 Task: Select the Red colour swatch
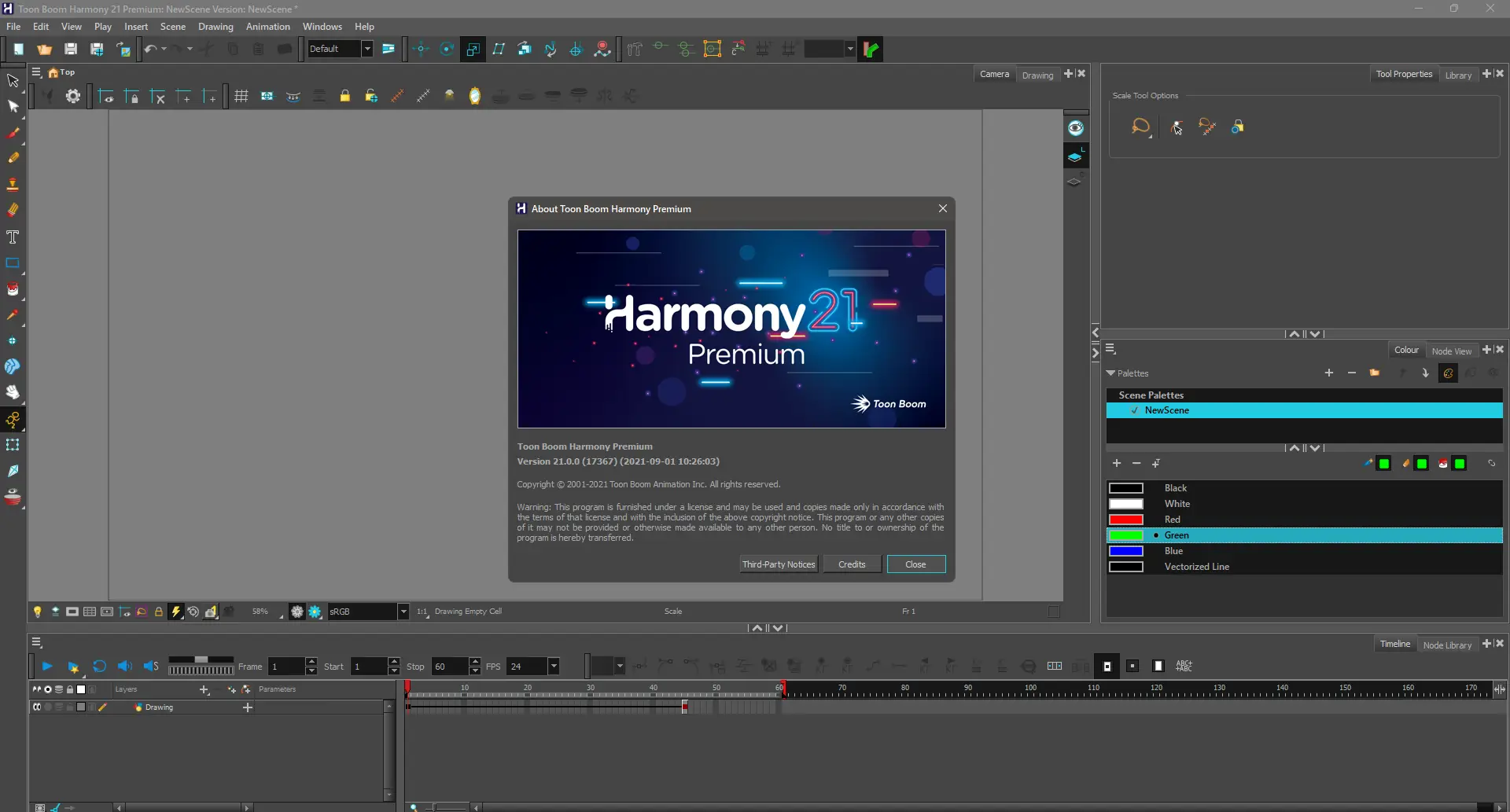1125,520
